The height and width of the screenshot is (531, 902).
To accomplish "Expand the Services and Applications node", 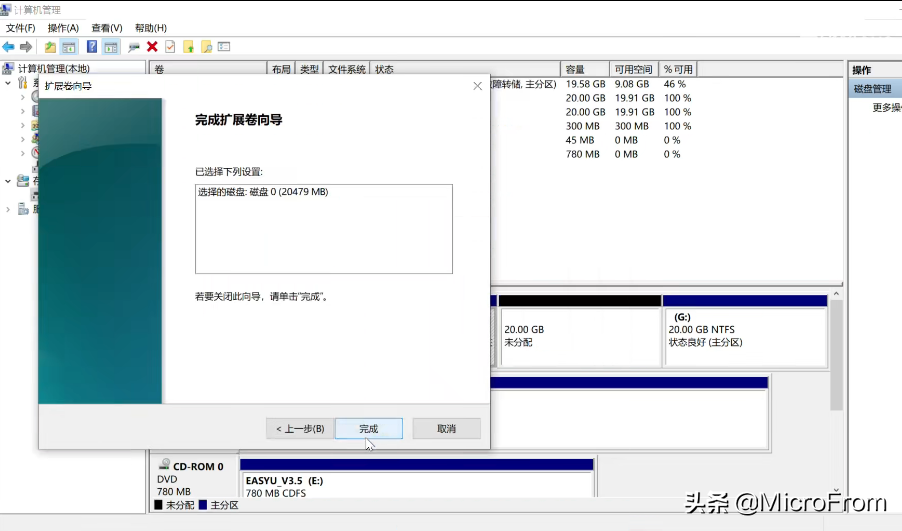I will (8, 209).
